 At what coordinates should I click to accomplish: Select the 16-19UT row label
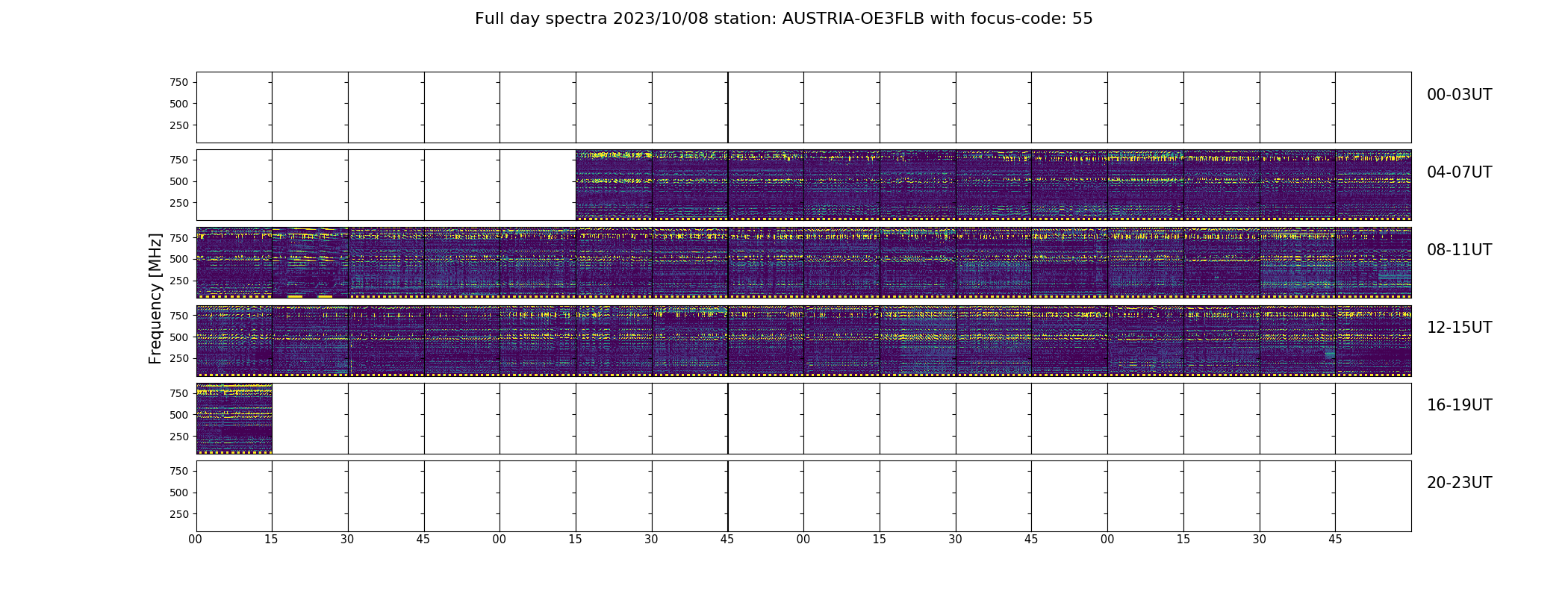[x=1459, y=405]
